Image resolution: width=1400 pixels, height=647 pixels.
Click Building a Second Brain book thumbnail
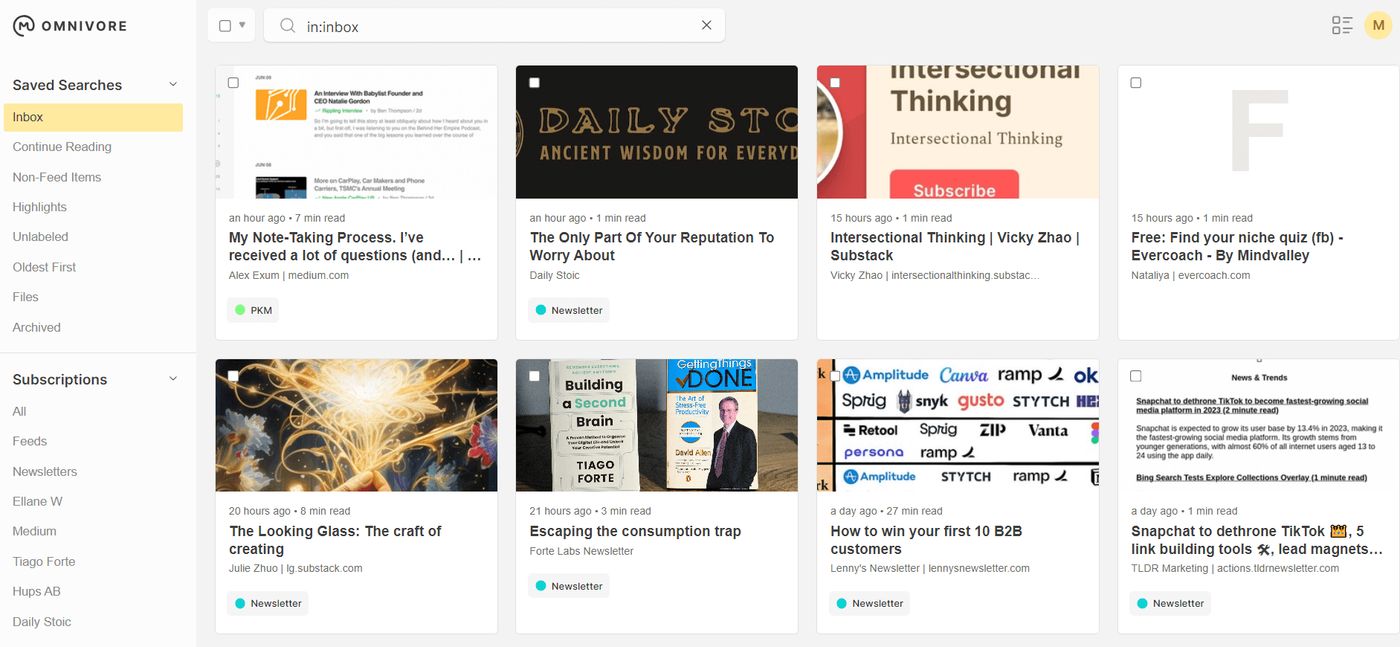tap(657, 425)
